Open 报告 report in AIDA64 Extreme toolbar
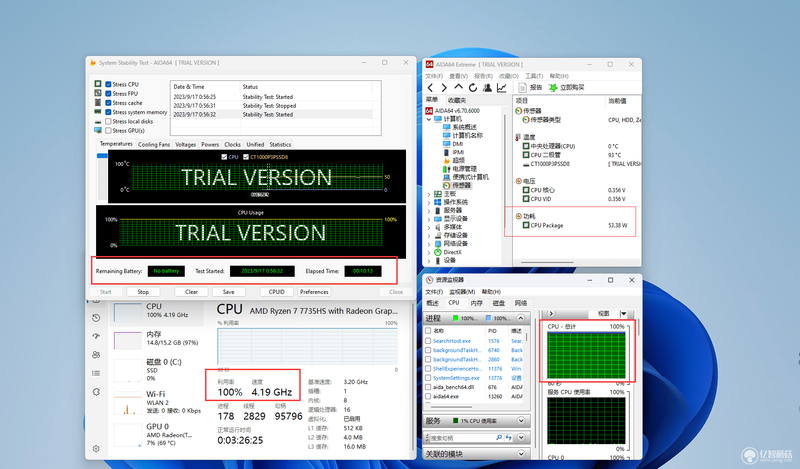The height and width of the screenshot is (469, 800). tap(531, 88)
